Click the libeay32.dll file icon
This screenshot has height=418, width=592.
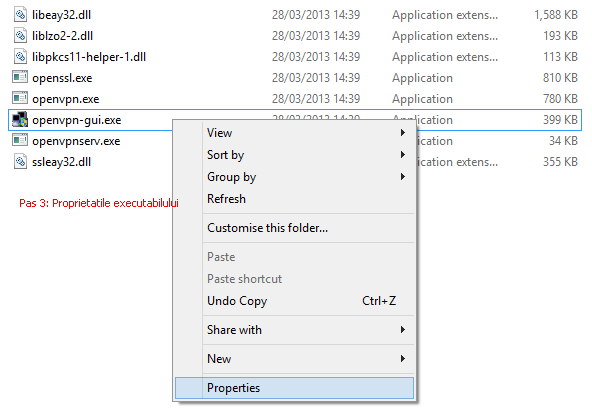click(x=20, y=15)
